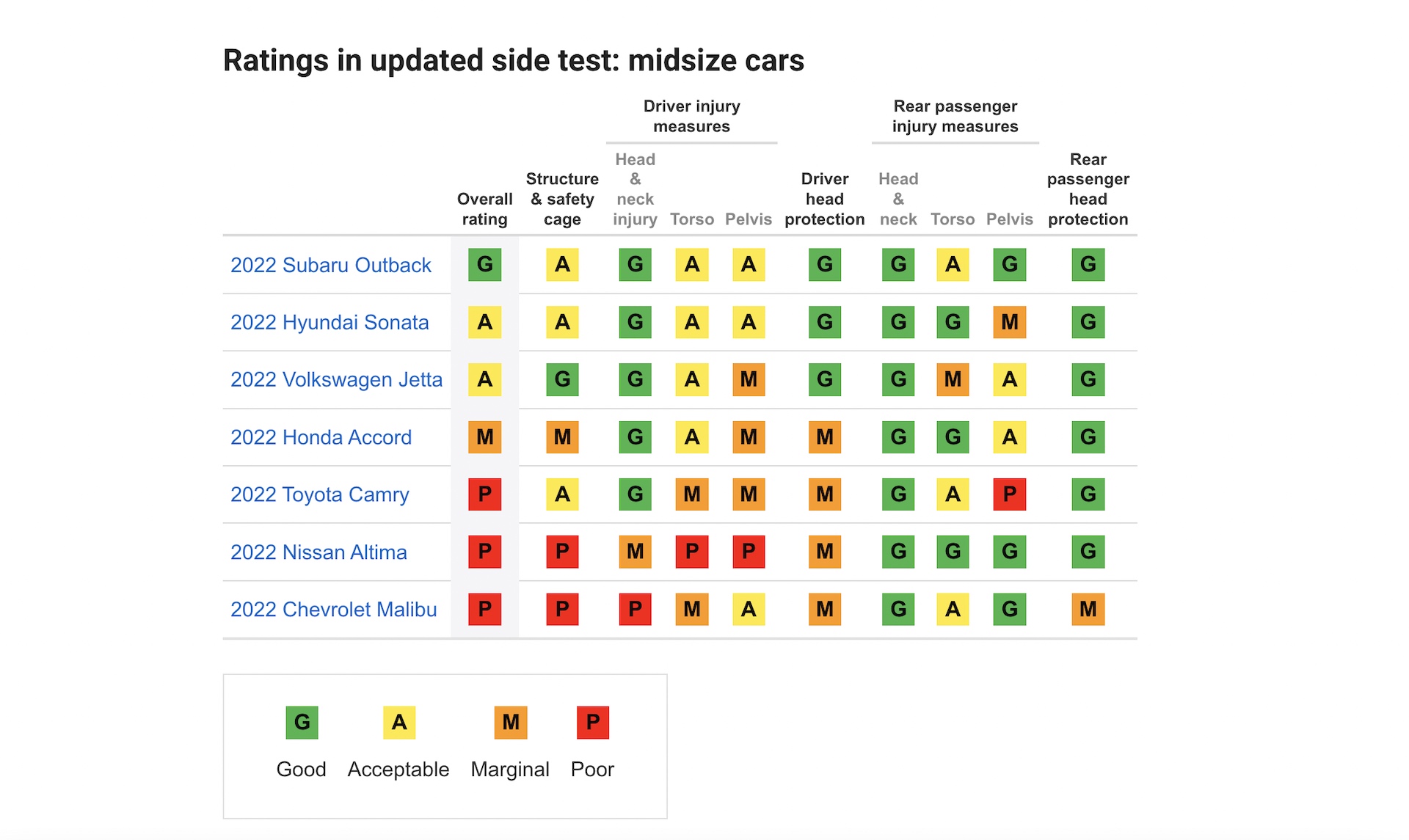Screen dimensions: 1409x840
Task: Click the red Poor swatch in legend
Action: point(592,723)
